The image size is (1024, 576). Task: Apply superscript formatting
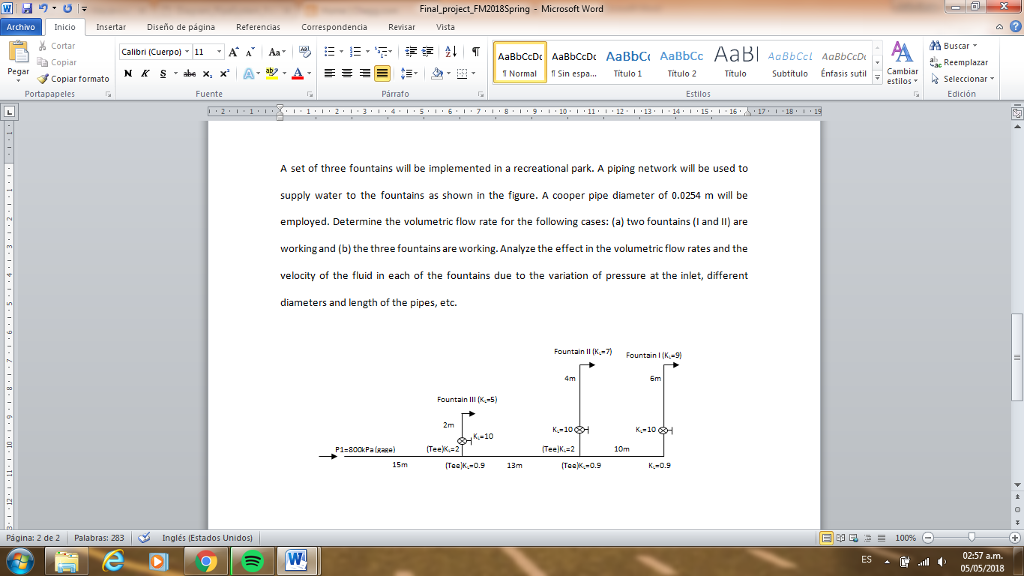224,73
